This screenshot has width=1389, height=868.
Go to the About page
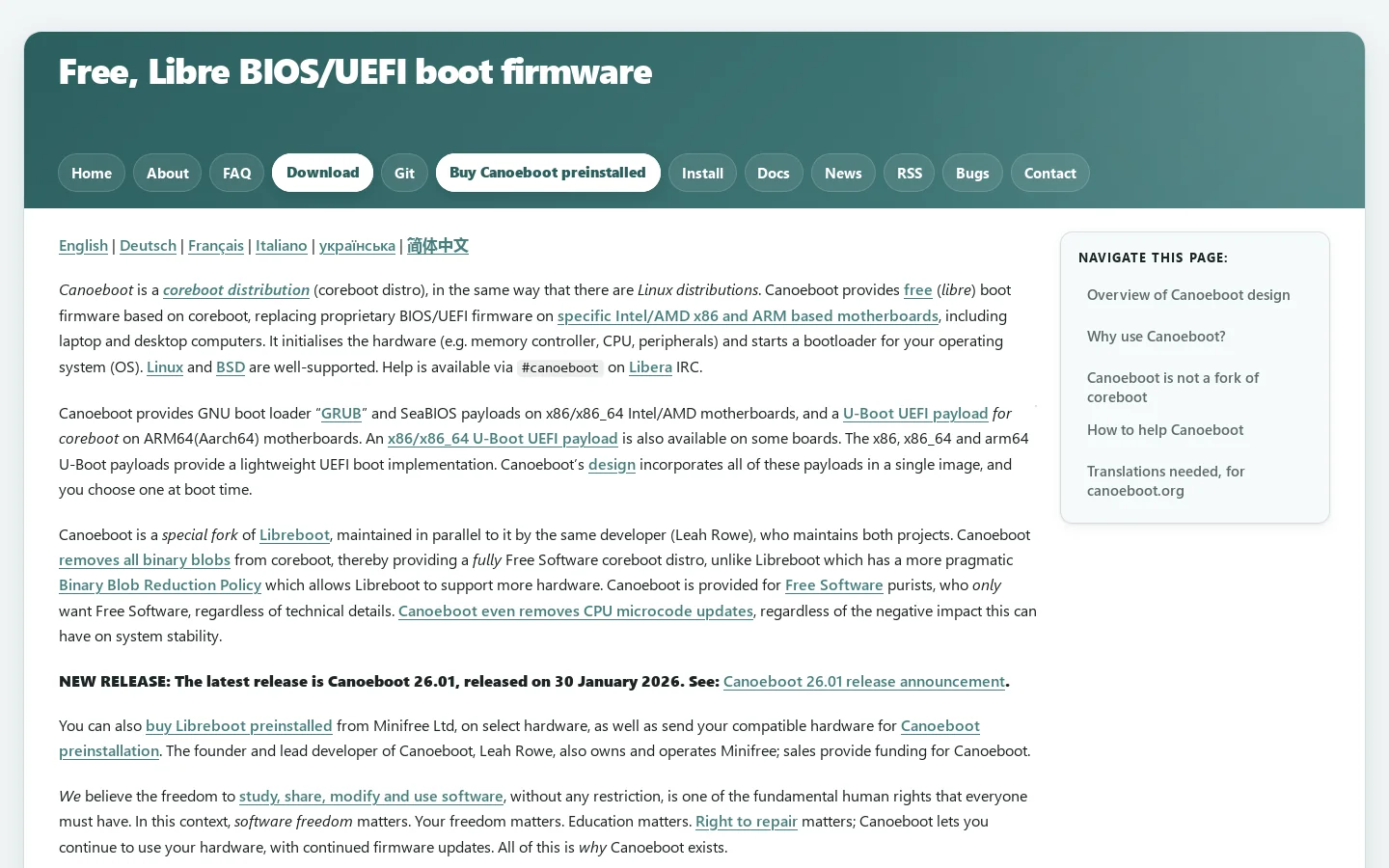(x=168, y=173)
